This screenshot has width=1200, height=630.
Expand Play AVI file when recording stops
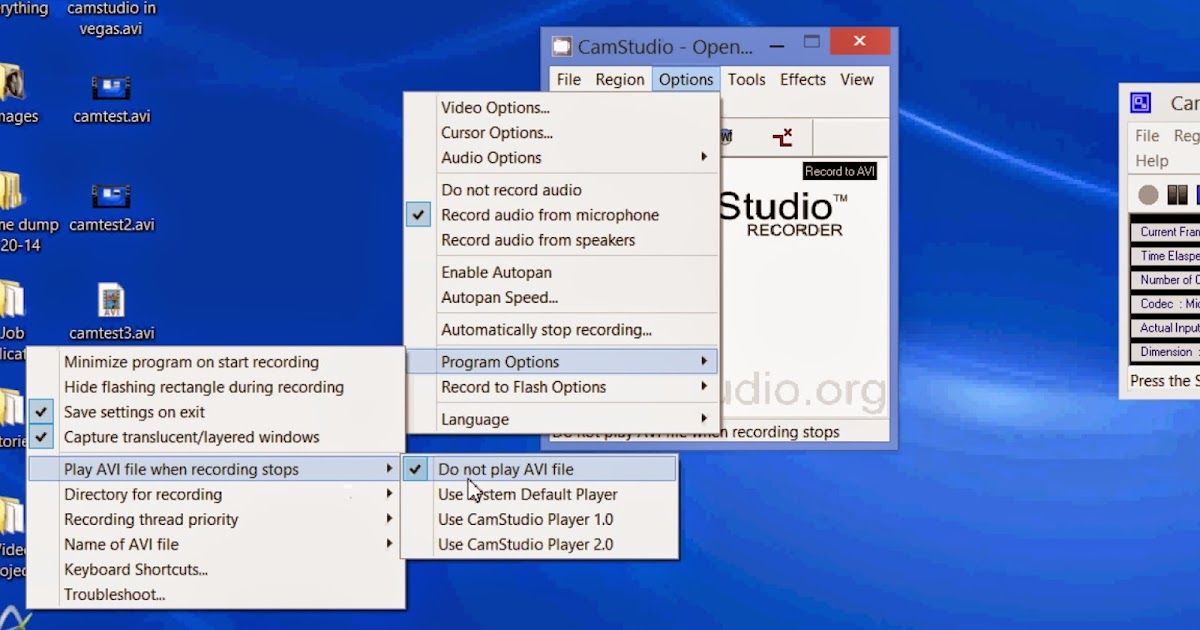pyautogui.click(x=216, y=469)
